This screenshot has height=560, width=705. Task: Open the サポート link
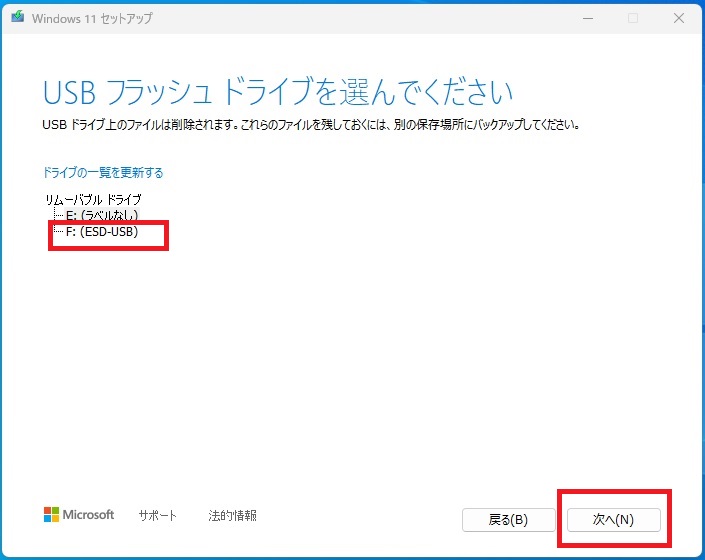(x=157, y=515)
